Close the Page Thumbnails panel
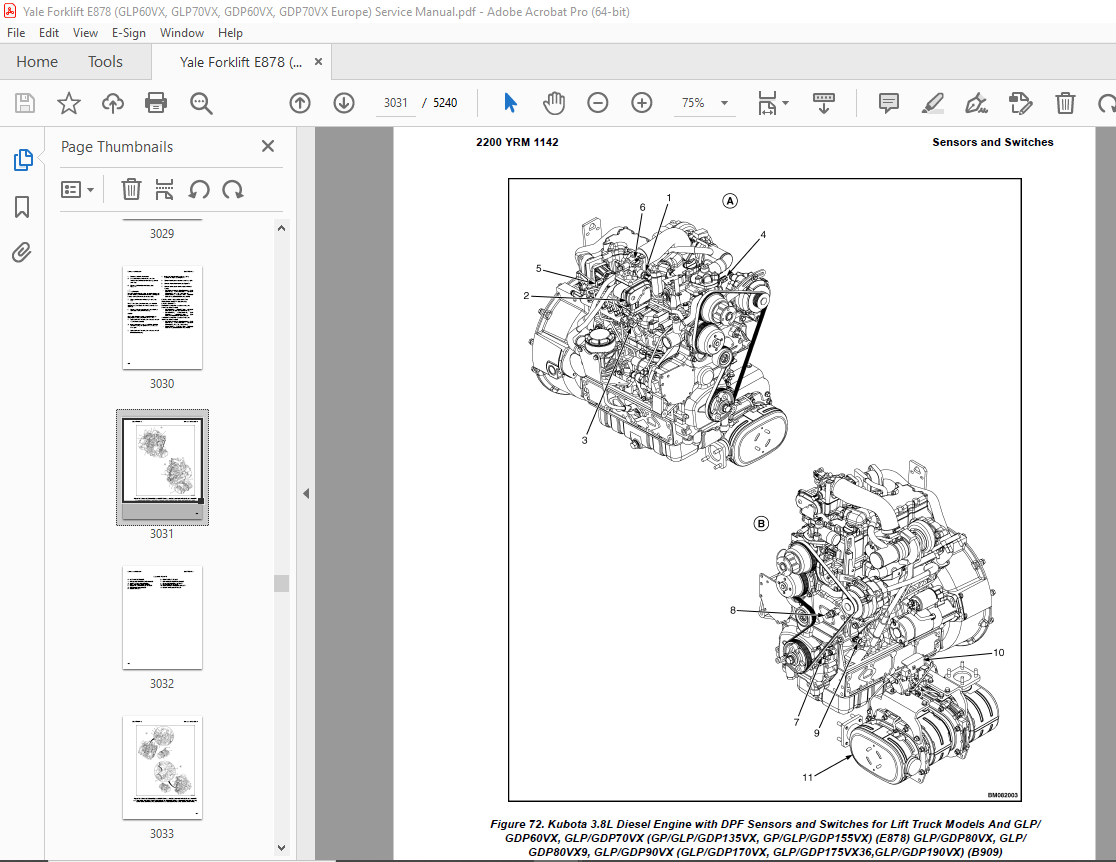Image resolution: width=1116 pixels, height=862 pixels. [268, 146]
